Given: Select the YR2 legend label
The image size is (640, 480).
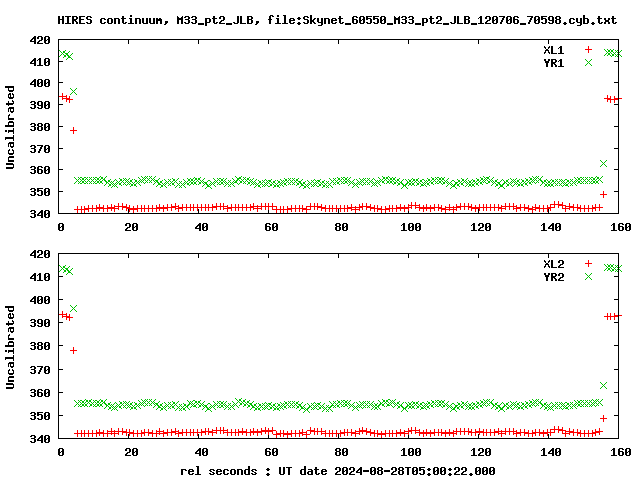Looking at the screenshot, I should pos(553,277).
